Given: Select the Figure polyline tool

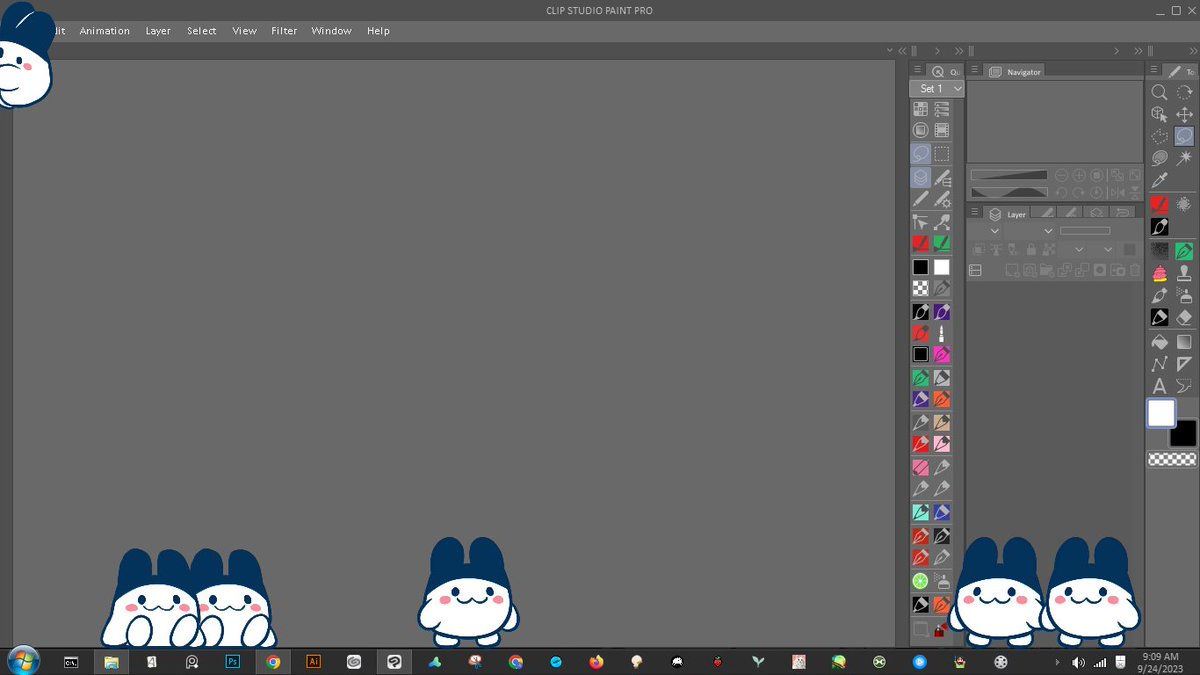Looking at the screenshot, I should click(x=1159, y=364).
